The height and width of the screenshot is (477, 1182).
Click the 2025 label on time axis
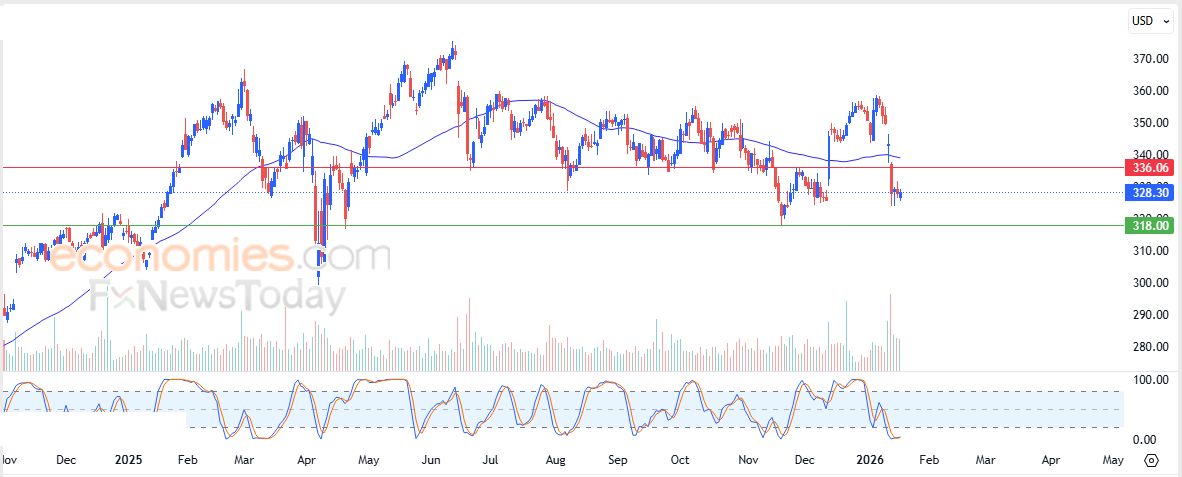coord(129,461)
